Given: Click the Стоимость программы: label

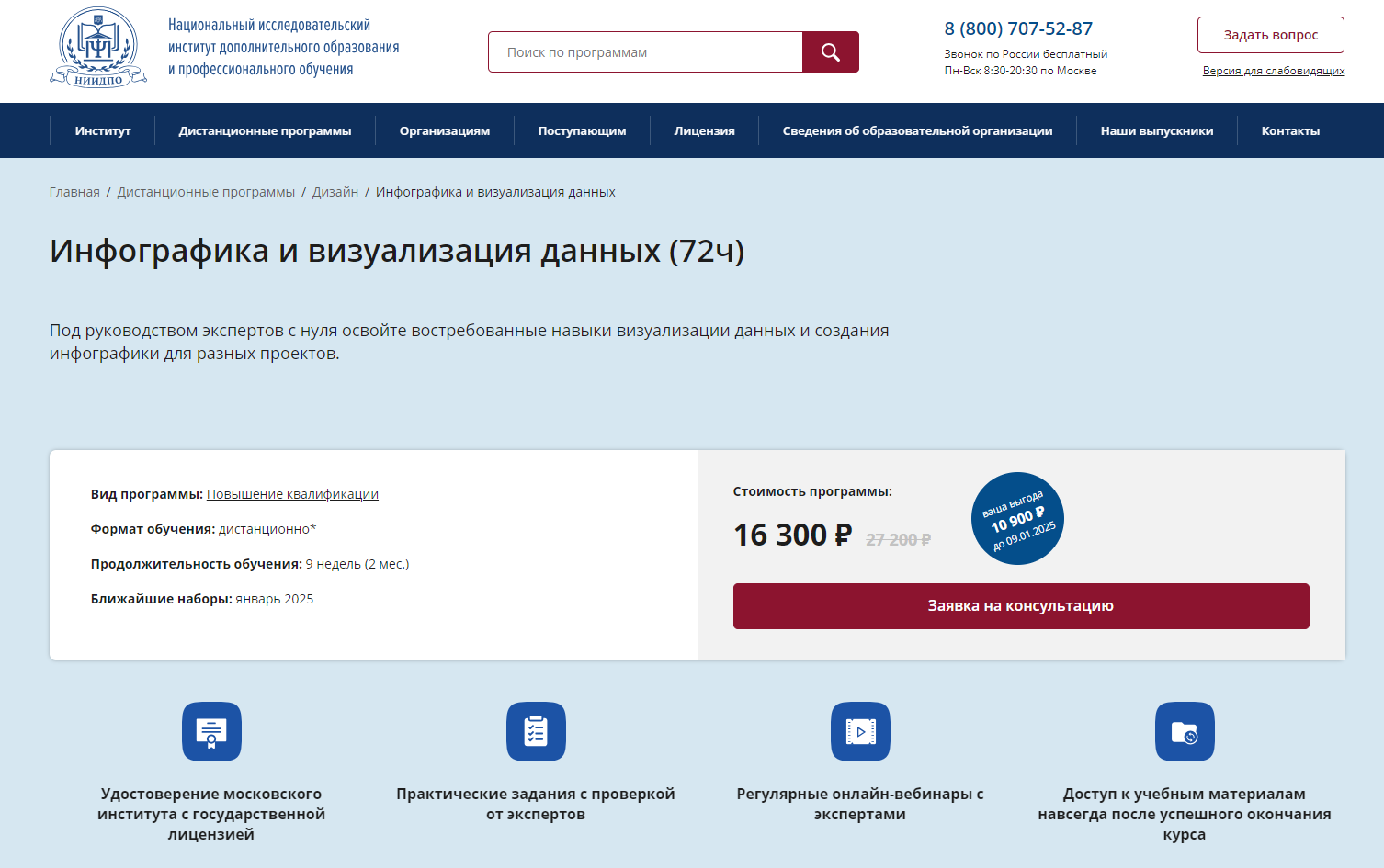Looking at the screenshot, I should pos(812,491).
